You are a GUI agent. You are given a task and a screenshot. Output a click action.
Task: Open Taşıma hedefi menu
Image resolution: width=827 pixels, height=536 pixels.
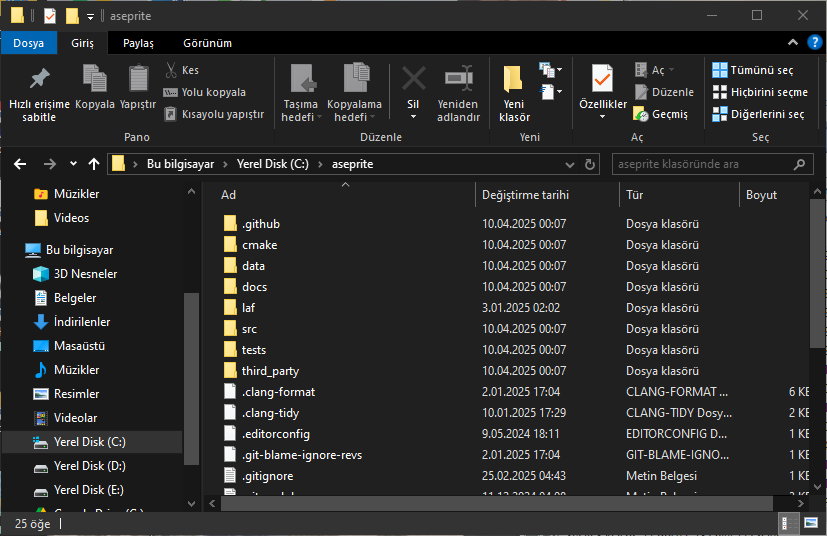[x=301, y=93]
